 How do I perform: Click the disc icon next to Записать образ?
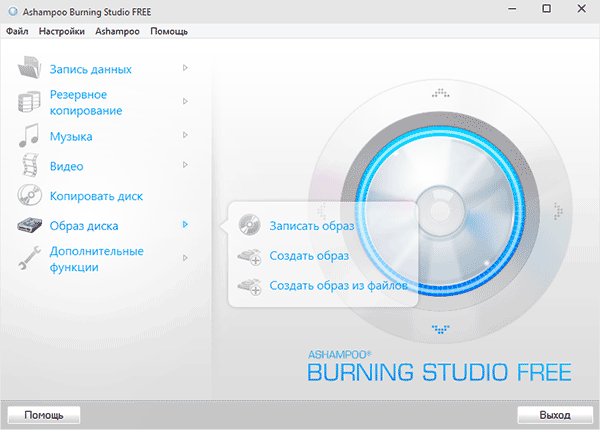pyautogui.click(x=249, y=225)
